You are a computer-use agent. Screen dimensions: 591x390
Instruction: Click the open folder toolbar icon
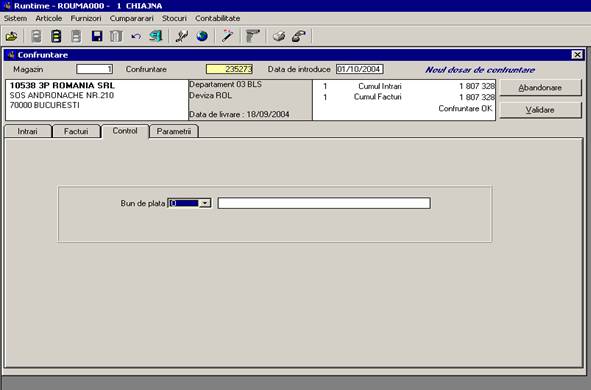(x=11, y=37)
